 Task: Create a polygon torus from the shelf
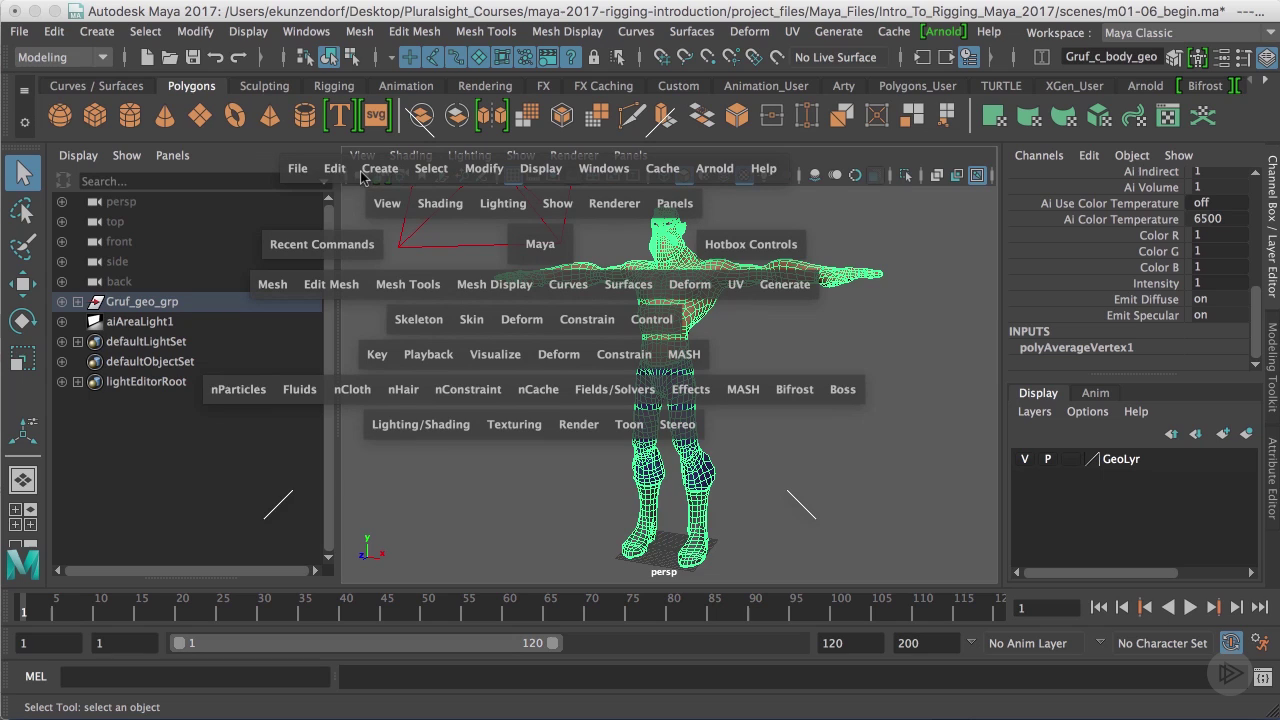coord(235,116)
